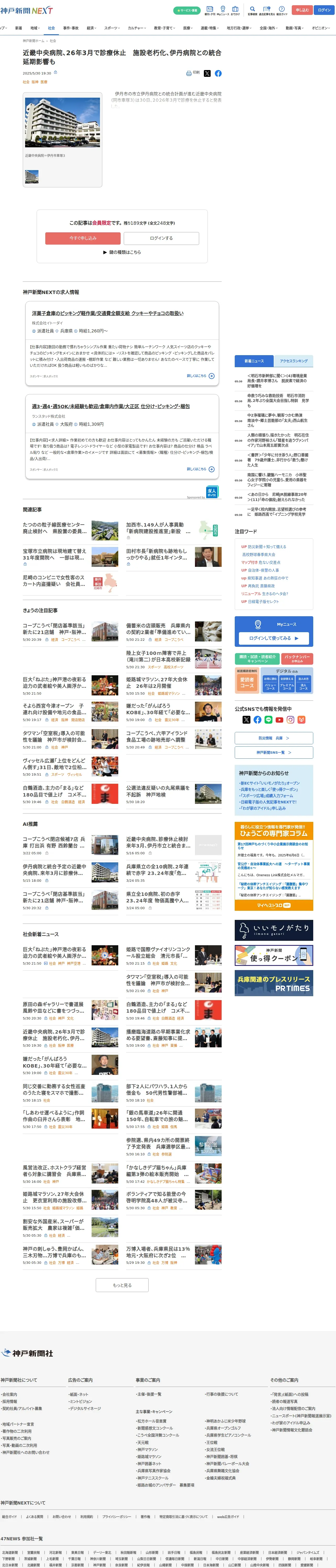This screenshot has height=1568, width=336.
Task: Click the 求人ボックス sponsor logo
Action: point(212,492)
